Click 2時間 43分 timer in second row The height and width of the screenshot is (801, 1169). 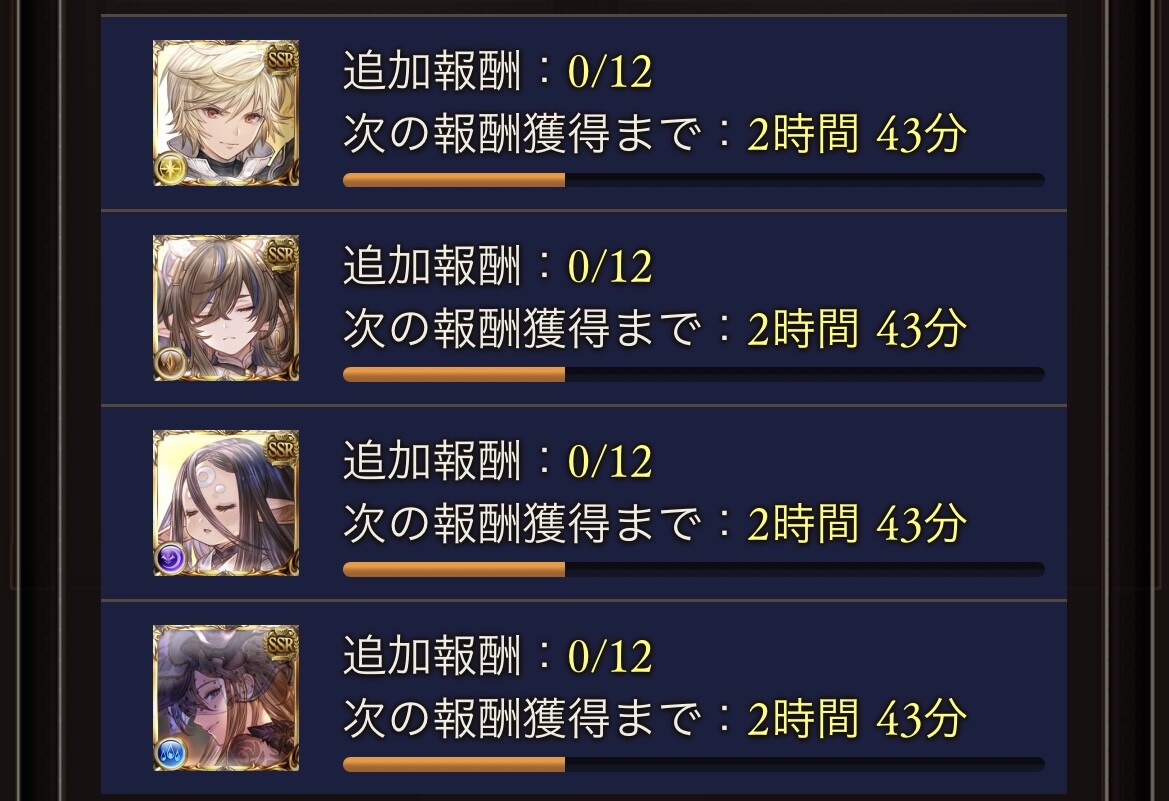pos(857,329)
